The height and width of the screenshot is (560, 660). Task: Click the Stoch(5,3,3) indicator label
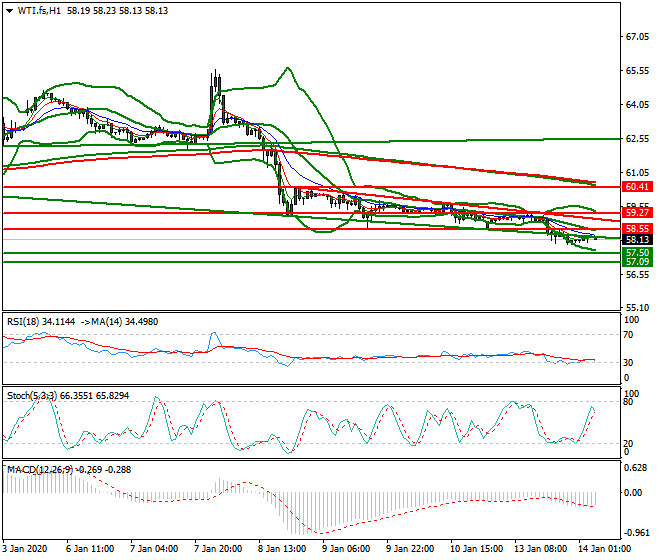33,396
